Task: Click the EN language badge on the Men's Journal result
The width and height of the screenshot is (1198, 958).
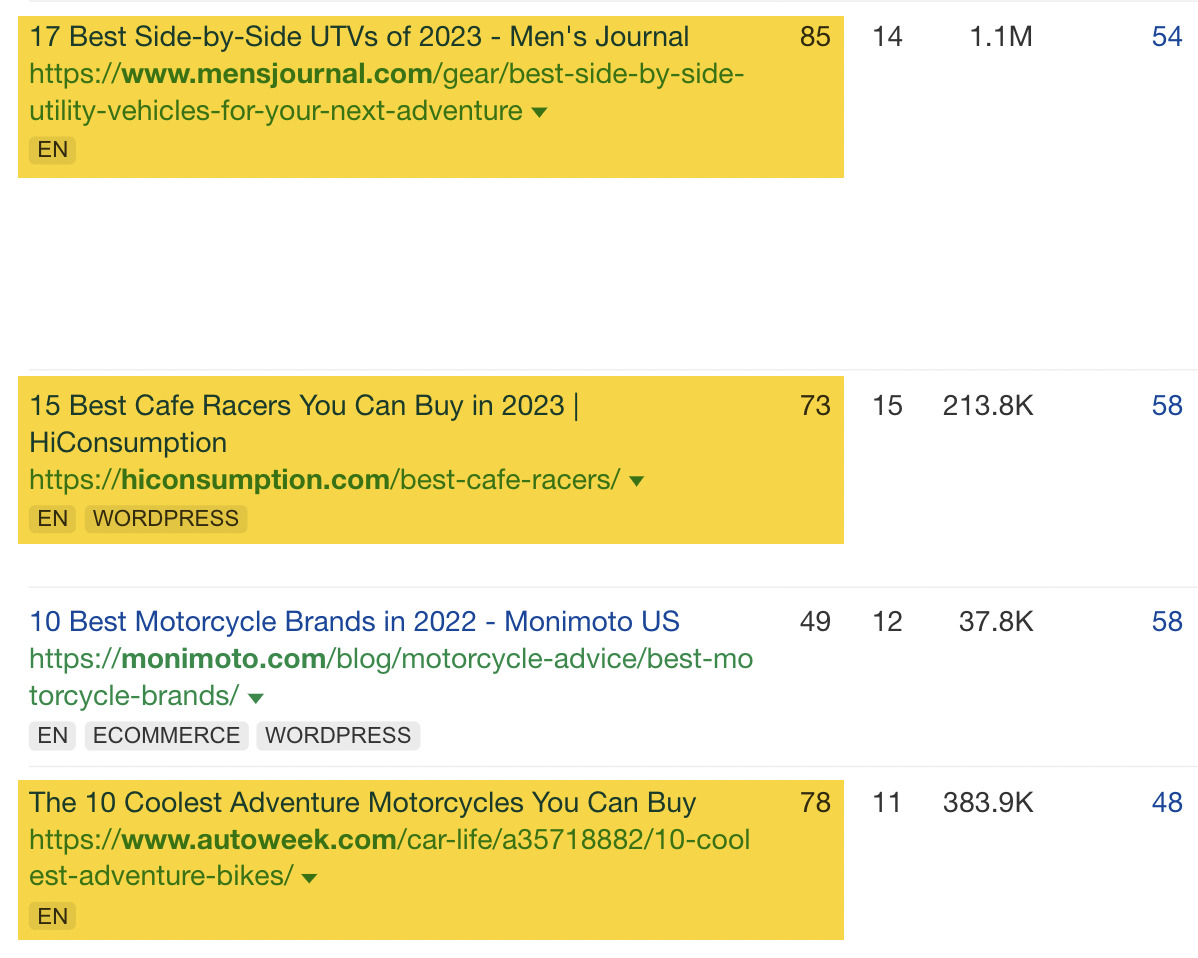Action: point(51,150)
